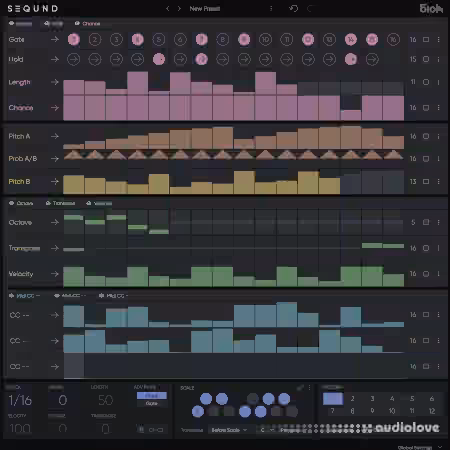
Task: Click the undo icon in header
Action: [x=294, y=8]
